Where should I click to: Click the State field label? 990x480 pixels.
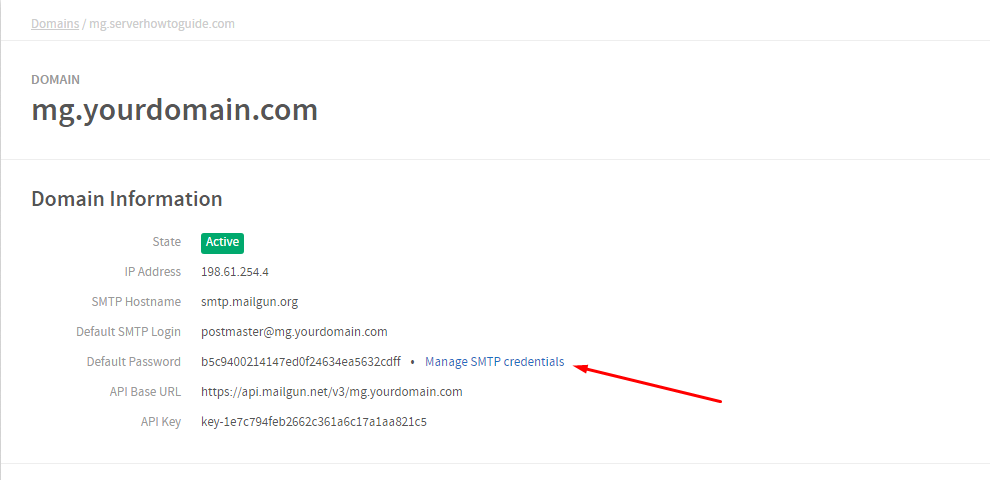click(x=166, y=242)
